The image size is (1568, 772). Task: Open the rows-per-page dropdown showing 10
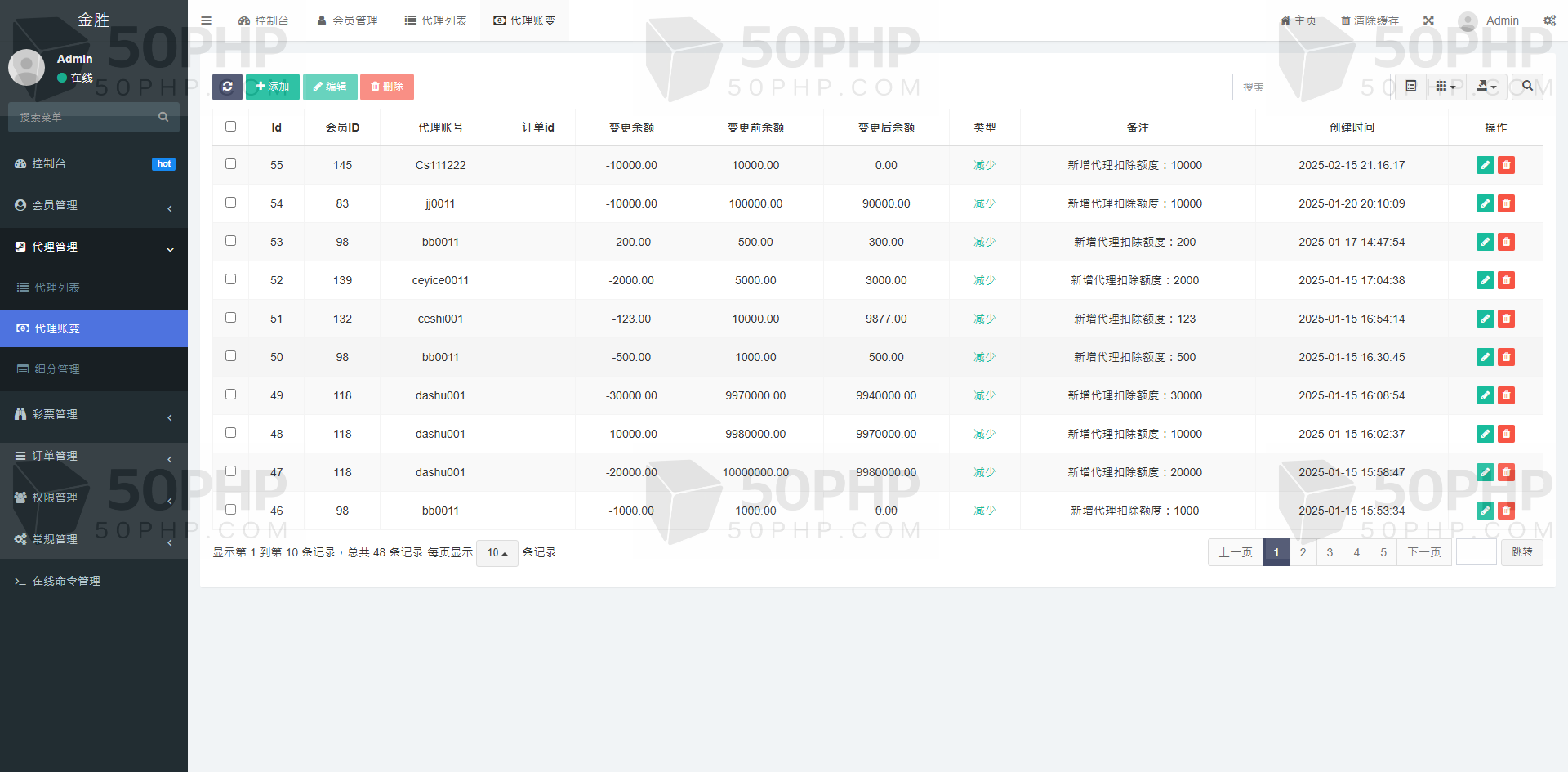point(497,553)
